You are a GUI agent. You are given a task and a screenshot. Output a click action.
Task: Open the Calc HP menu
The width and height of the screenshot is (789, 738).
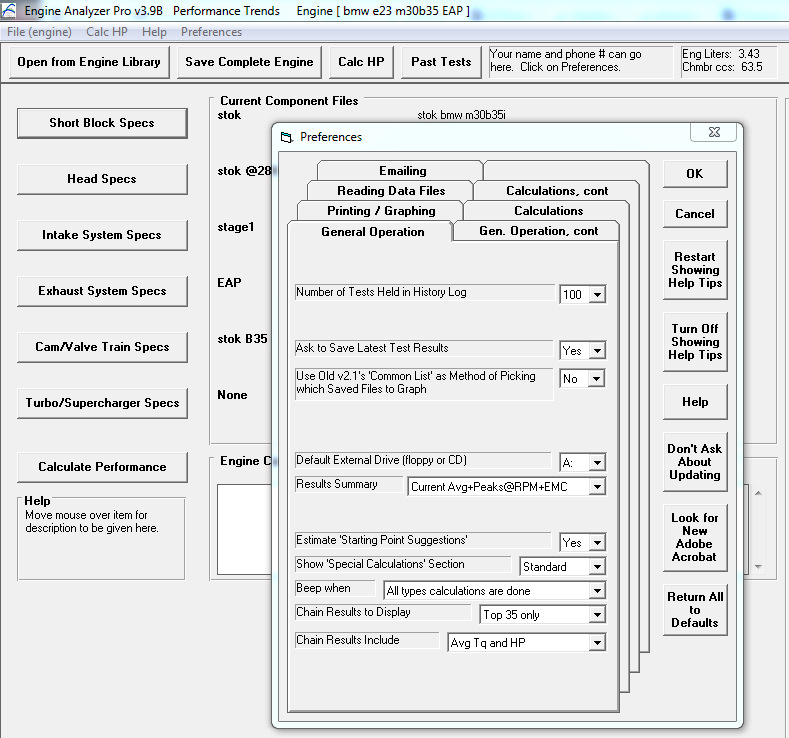107,32
